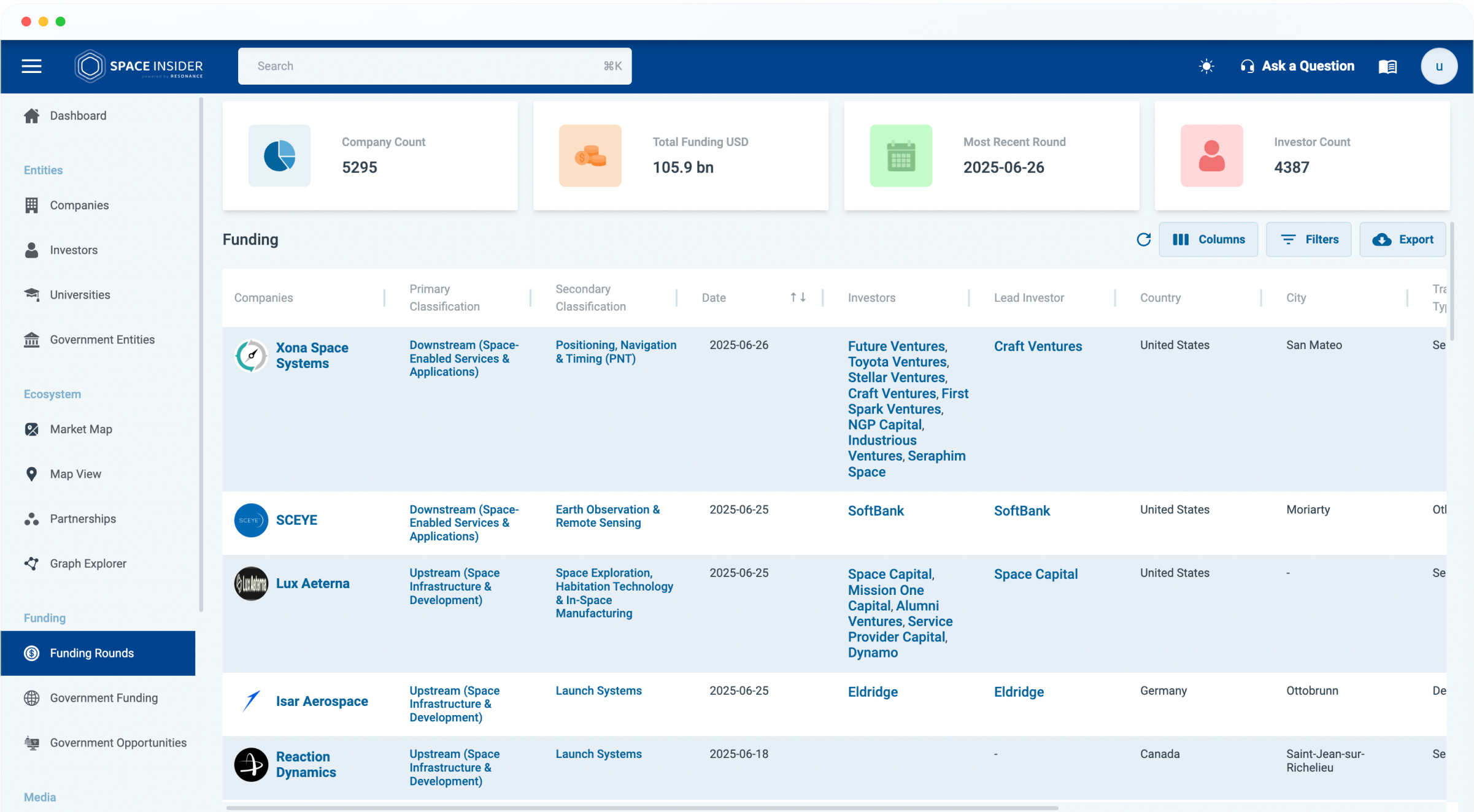Click the refresh icon beside Columns
The image size is (1474, 812).
(x=1143, y=240)
